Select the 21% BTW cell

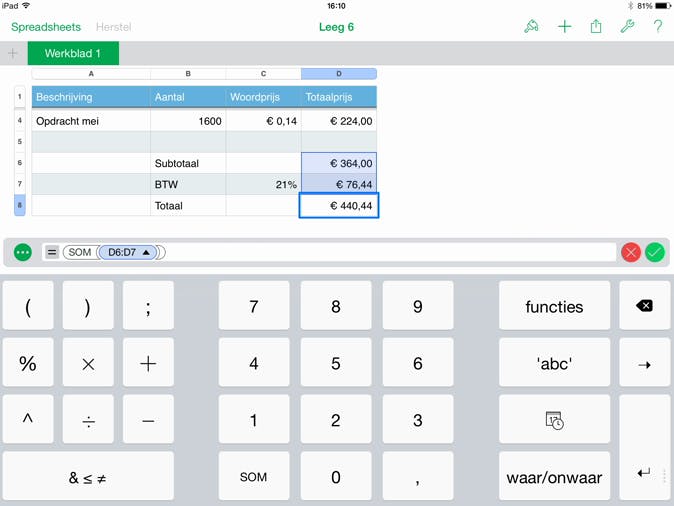click(263, 184)
